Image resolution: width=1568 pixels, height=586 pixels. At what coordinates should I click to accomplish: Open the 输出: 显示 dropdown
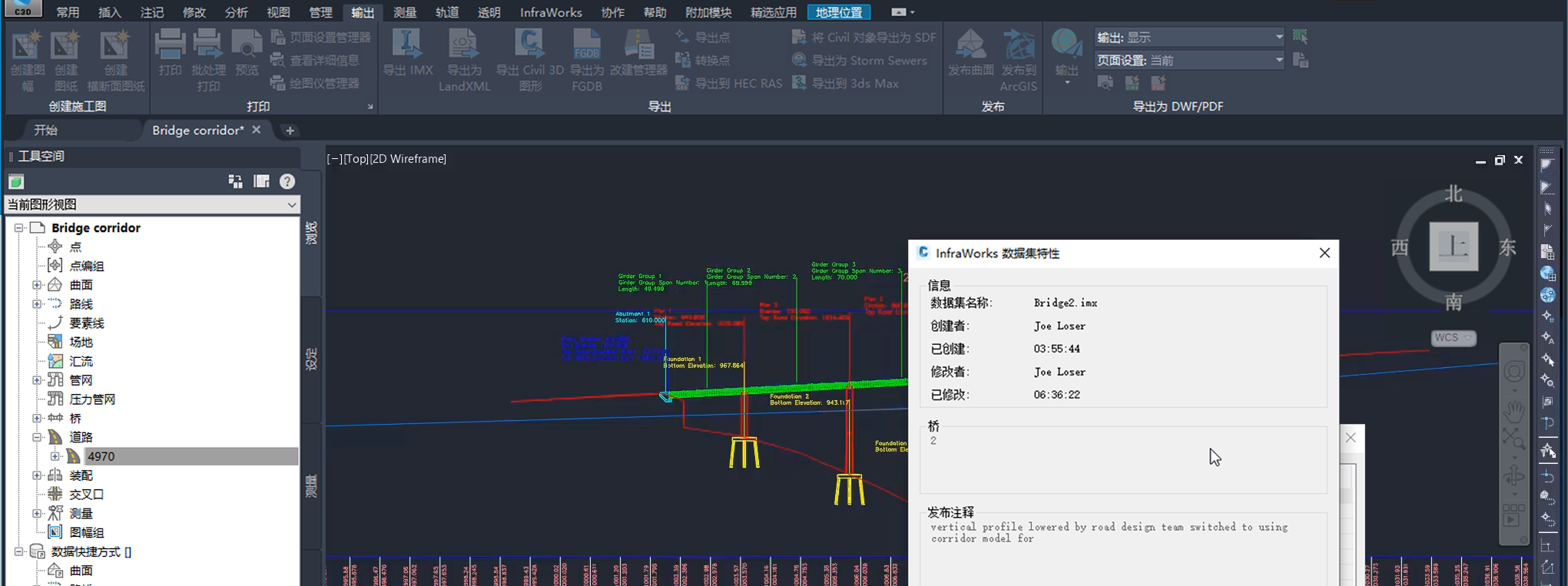click(1189, 37)
